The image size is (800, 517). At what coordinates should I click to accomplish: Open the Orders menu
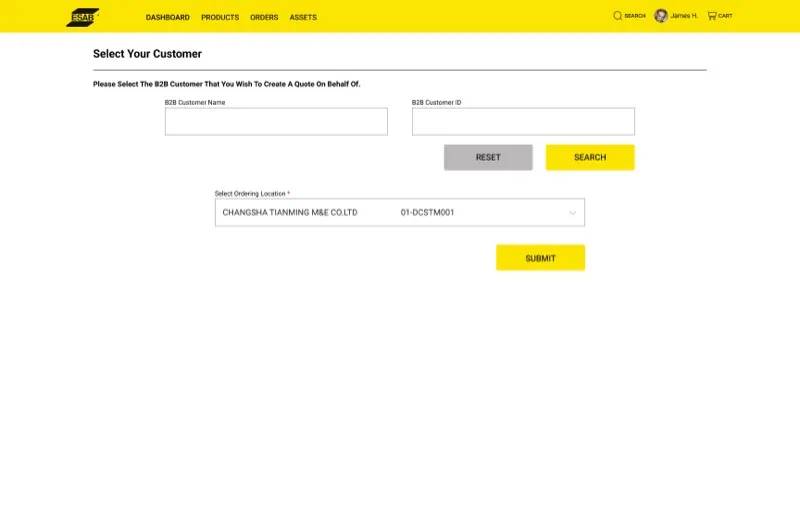[x=264, y=17]
